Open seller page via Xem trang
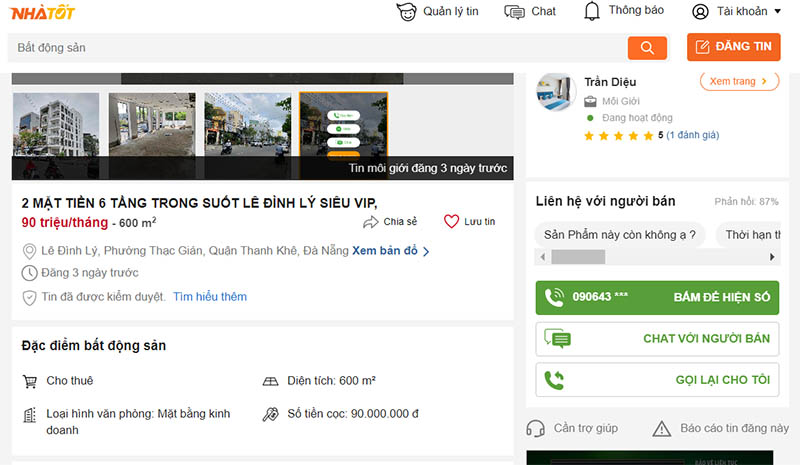 pyautogui.click(x=738, y=81)
